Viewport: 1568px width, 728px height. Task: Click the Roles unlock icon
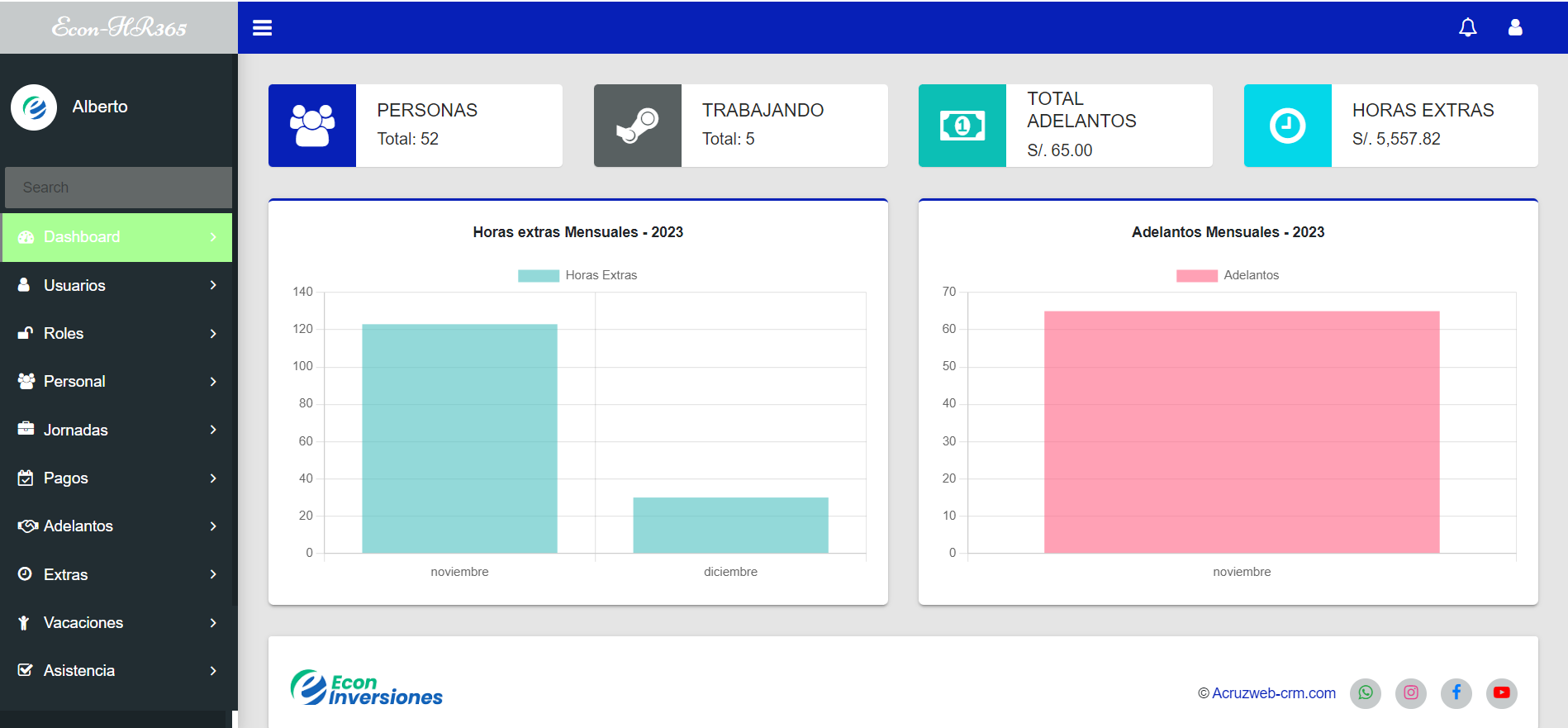[26, 333]
